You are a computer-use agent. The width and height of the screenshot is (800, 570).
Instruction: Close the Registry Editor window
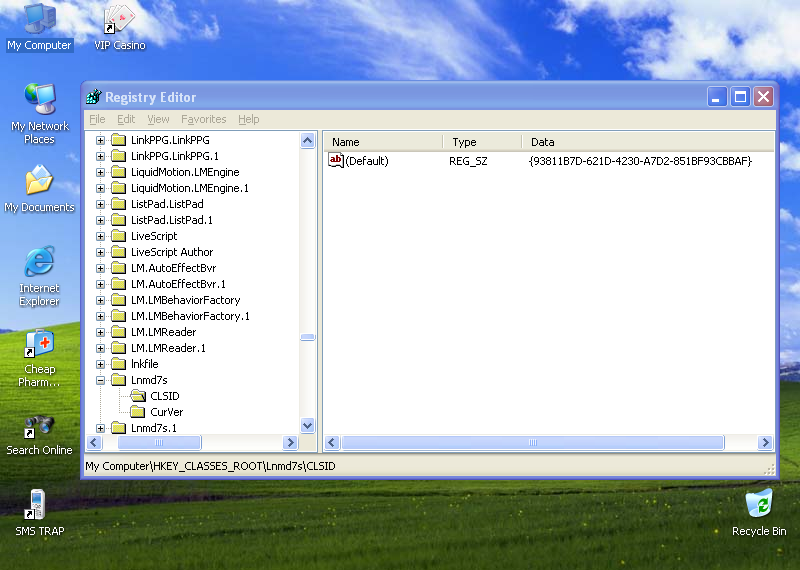[x=764, y=96]
